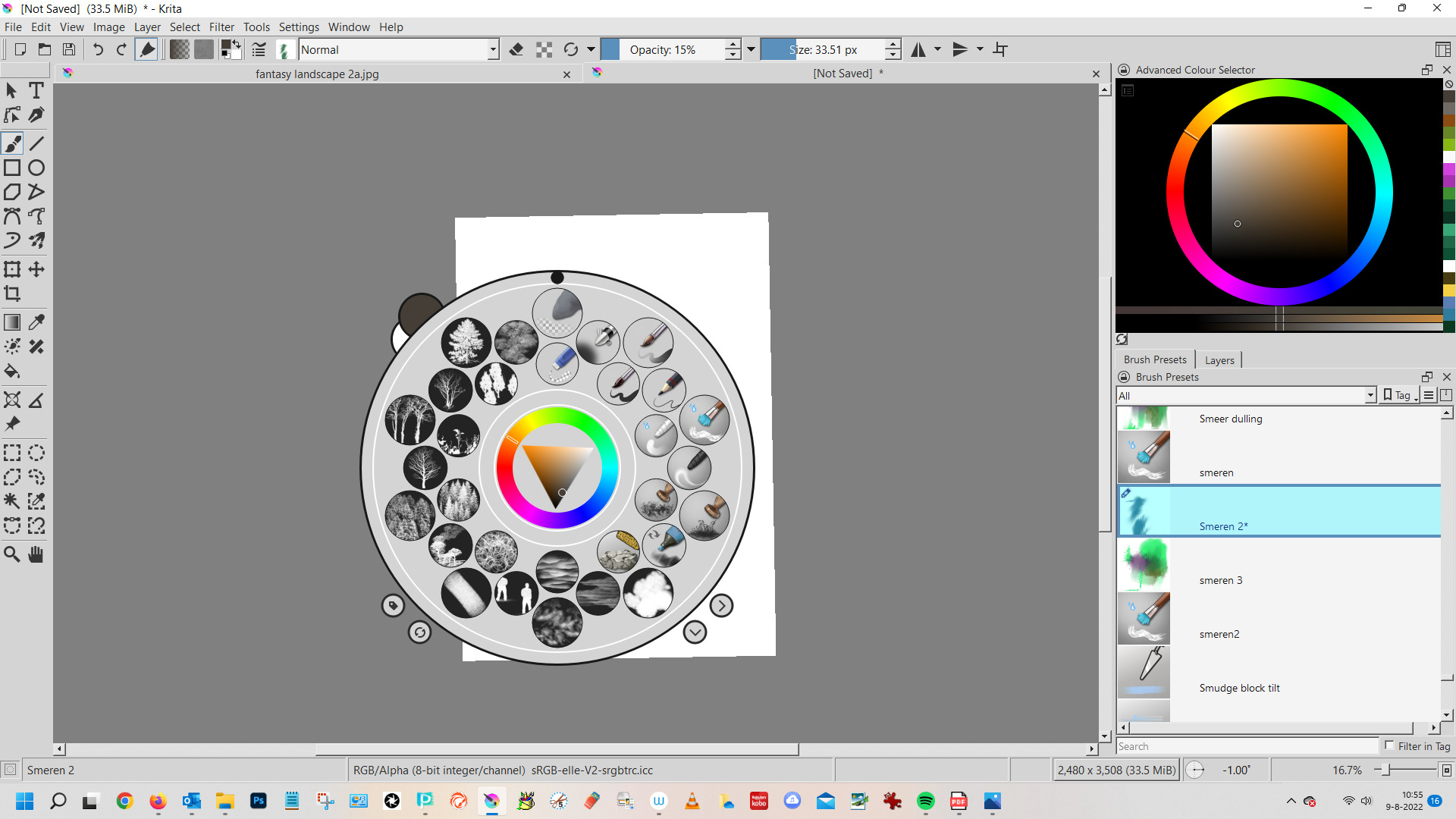Enable the Filter in Tag checkbox
Image resolution: width=1456 pixels, height=819 pixels.
pos(1389,746)
